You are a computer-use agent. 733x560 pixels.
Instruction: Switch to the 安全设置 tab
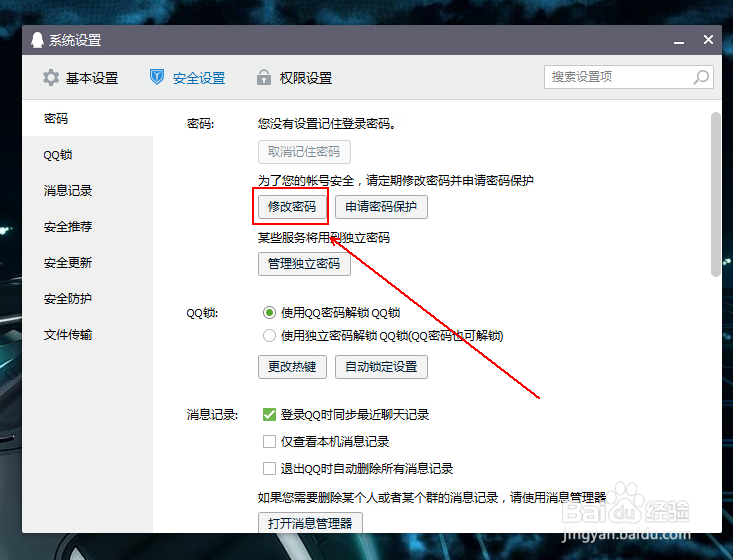tap(187, 78)
